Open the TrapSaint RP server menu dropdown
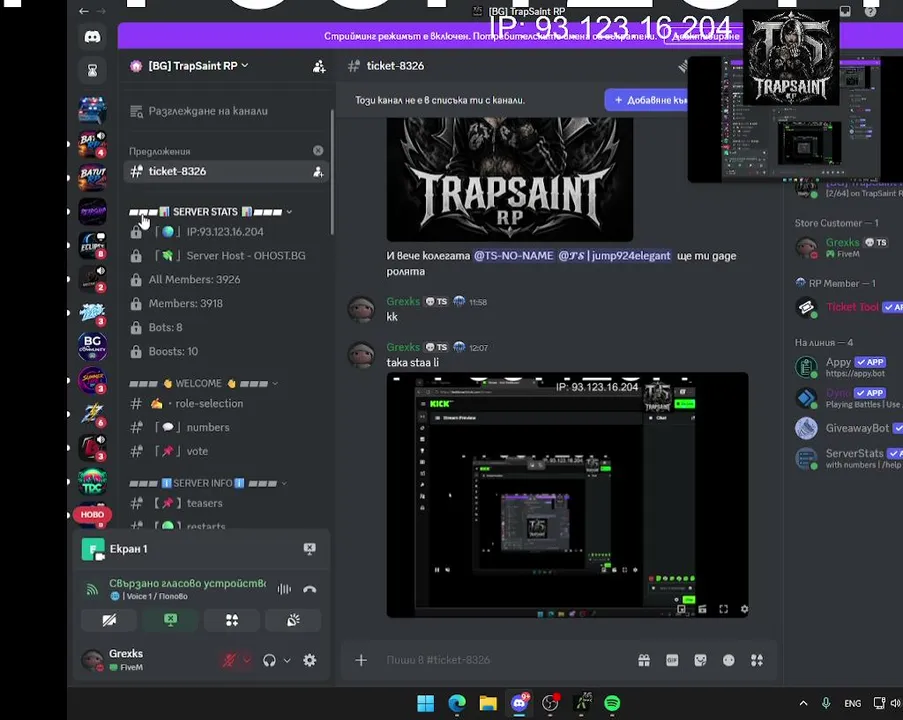The height and width of the screenshot is (720, 903). point(198,66)
